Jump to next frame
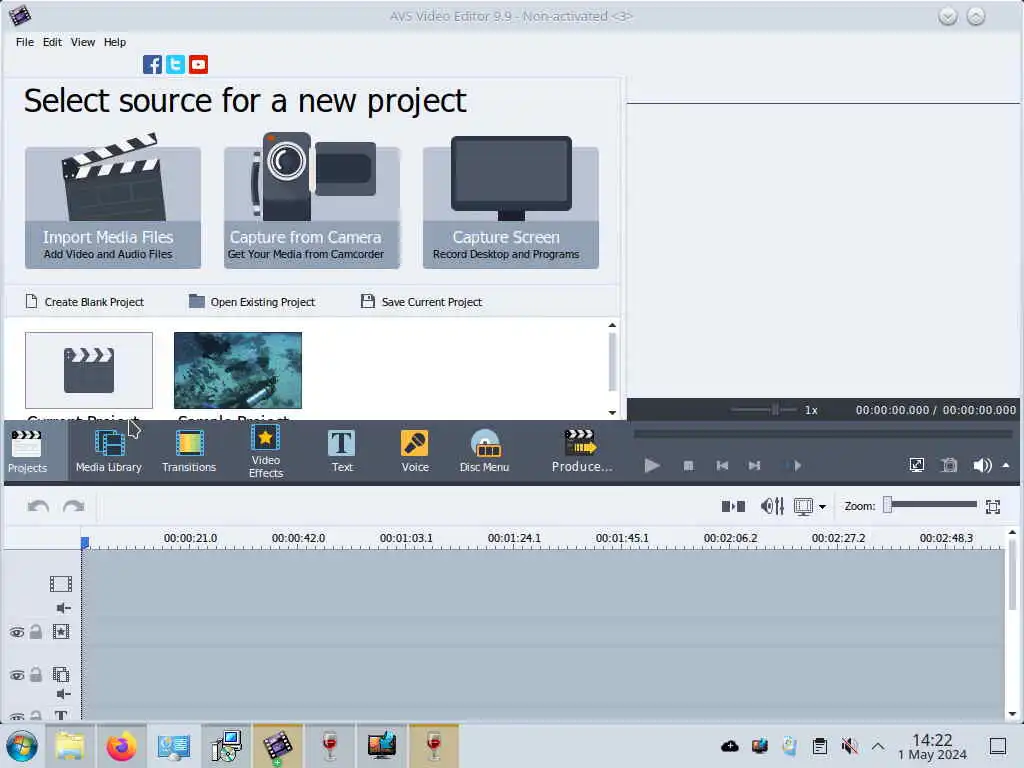1024x768 pixels. pos(754,466)
